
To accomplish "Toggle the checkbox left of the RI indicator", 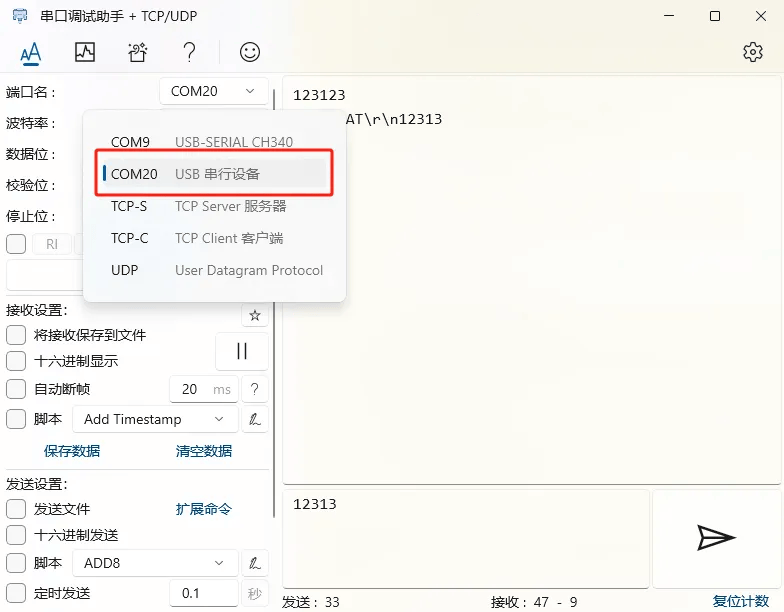I will [16, 244].
